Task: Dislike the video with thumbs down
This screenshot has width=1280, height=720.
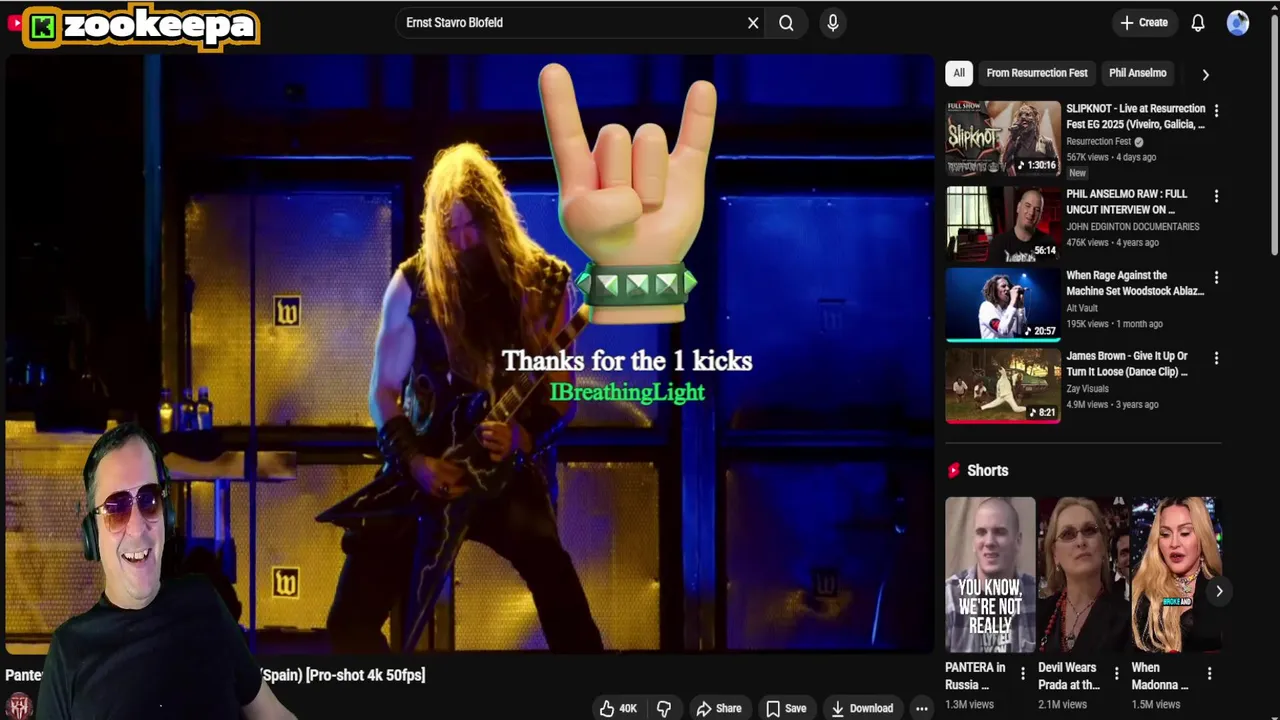Action: (x=664, y=708)
